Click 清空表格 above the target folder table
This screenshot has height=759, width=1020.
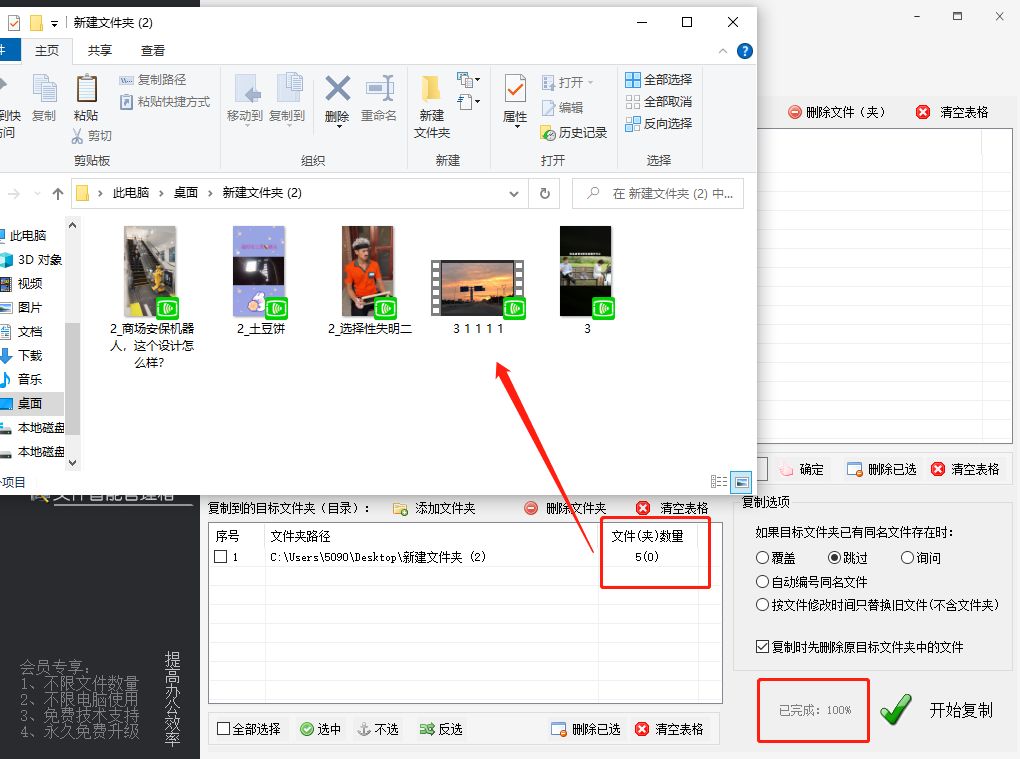[x=672, y=508]
